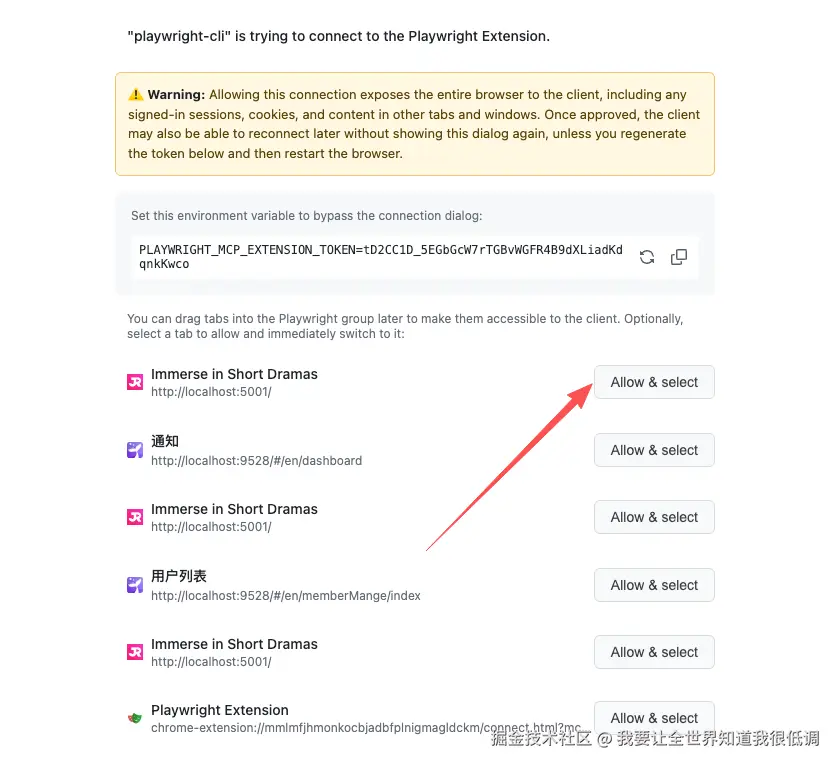Allow & select the 通知 tab
This screenshot has width=839, height=767.
tap(654, 450)
